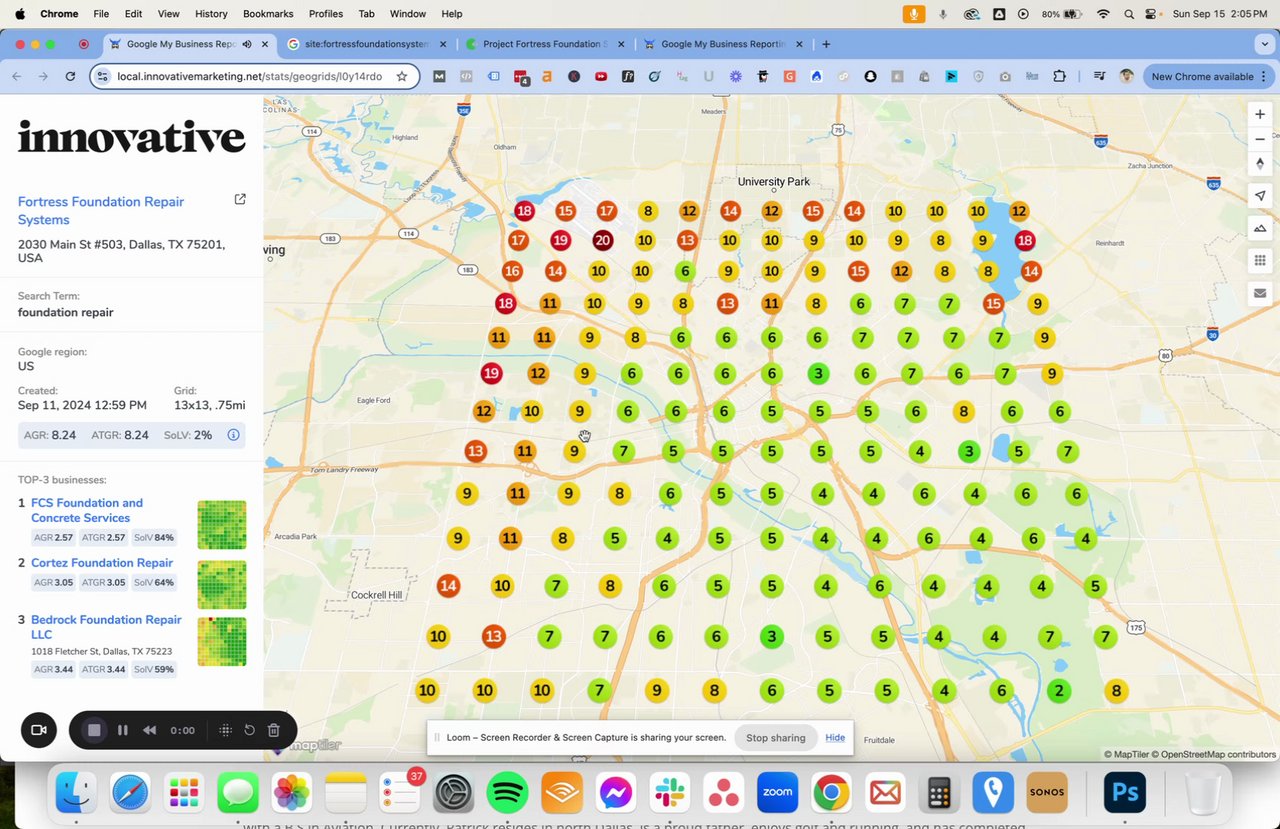Open Zoom from the Dock
This screenshot has width=1280, height=829.
(x=777, y=794)
